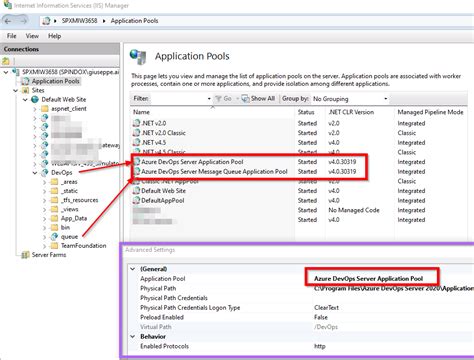This screenshot has height=360, width=474.
Task: Select Default Web Site globe icon
Action: coord(35,99)
